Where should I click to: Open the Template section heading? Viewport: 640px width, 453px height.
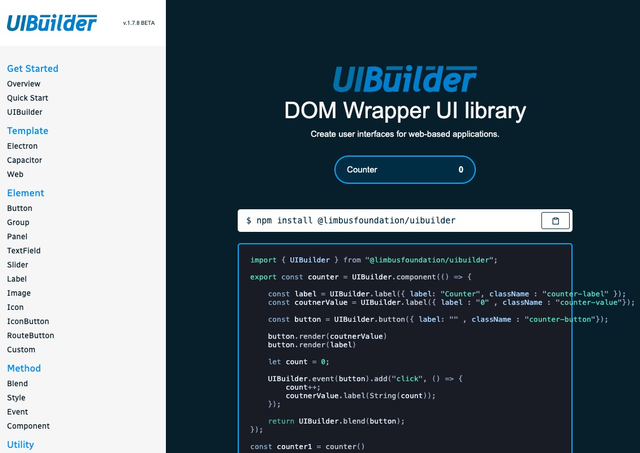pyautogui.click(x=27, y=131)
